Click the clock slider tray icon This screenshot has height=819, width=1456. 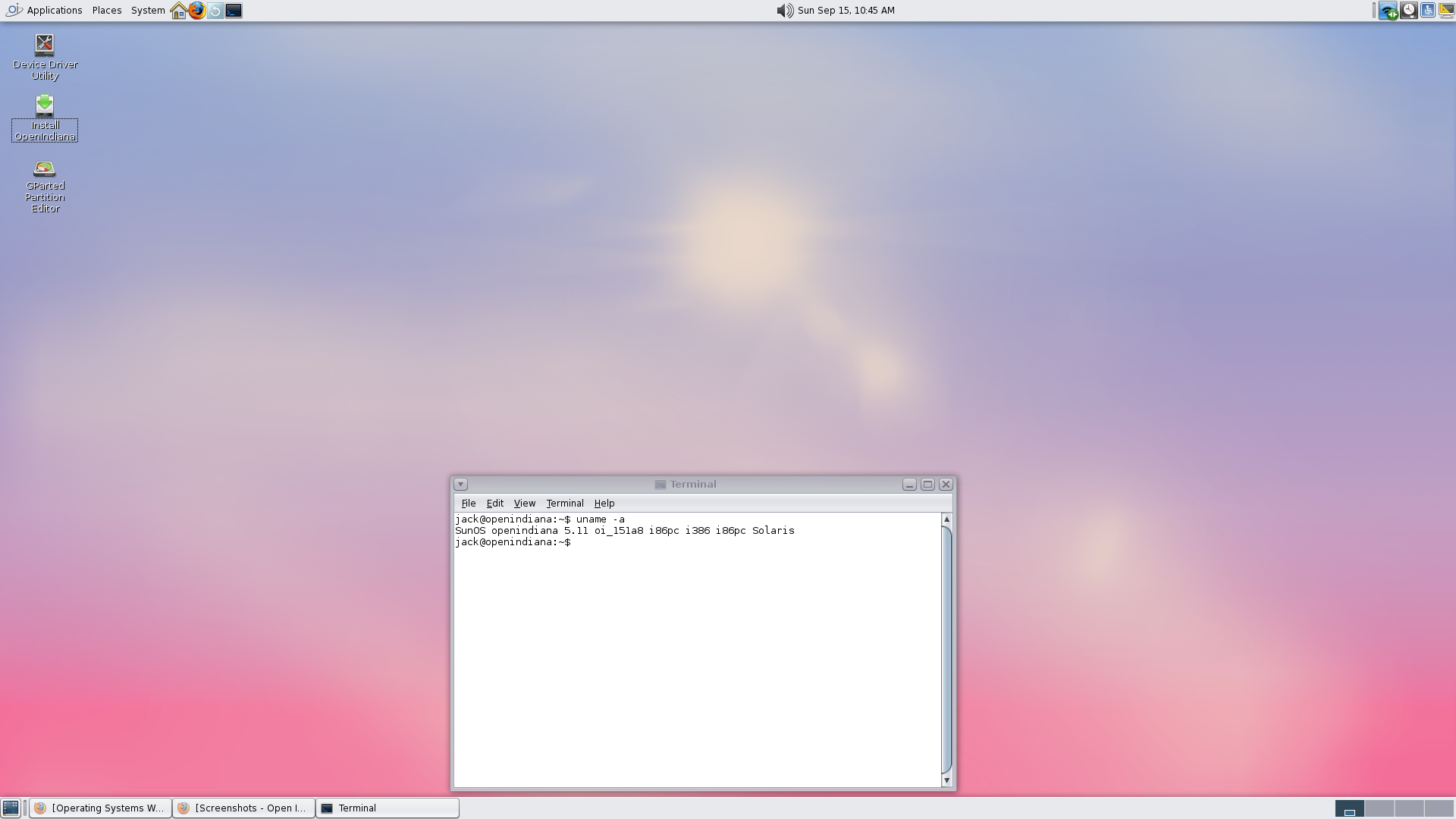click(x=1408, y=11)
